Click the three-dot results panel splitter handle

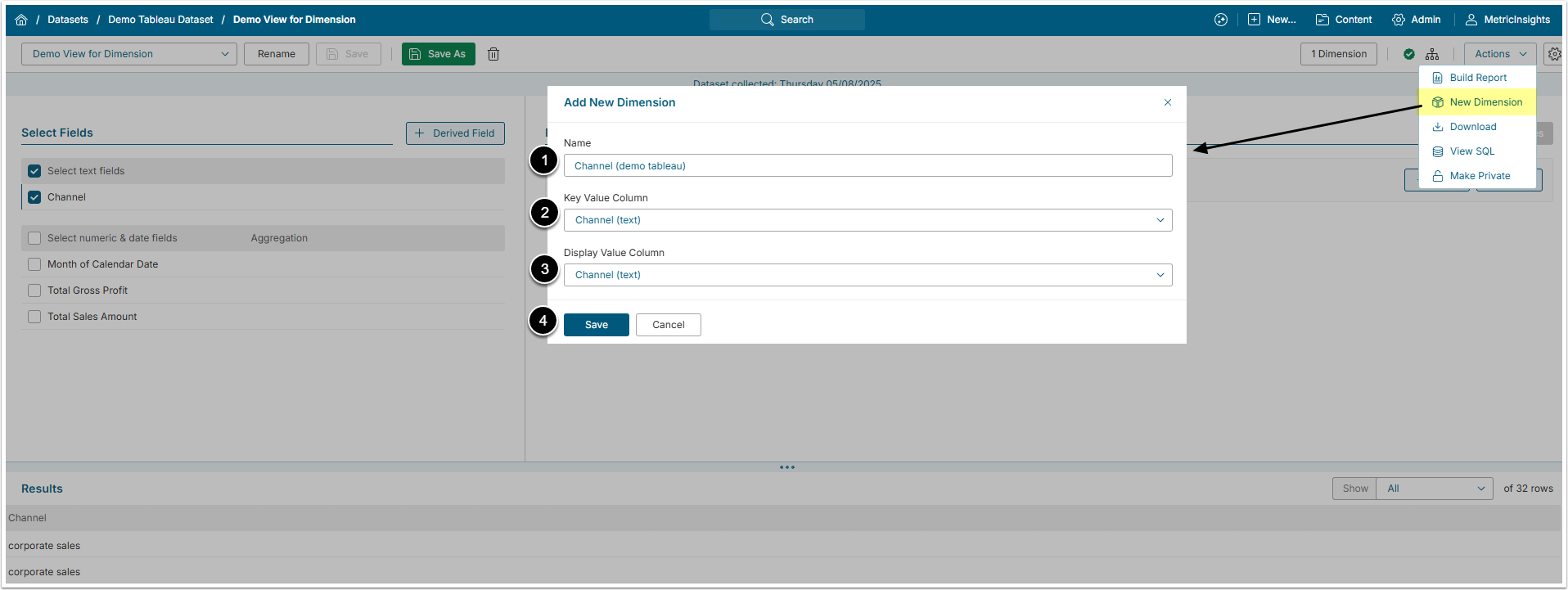click(x=787, y=467)
